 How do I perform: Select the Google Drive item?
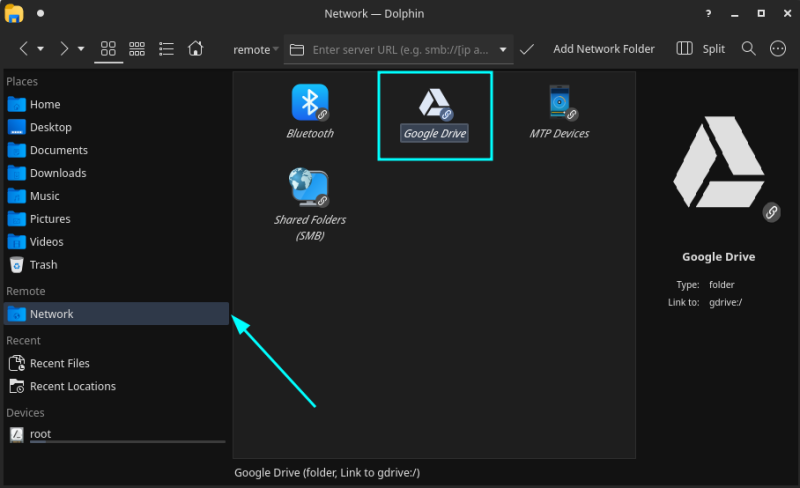click(x=435, y=115)
